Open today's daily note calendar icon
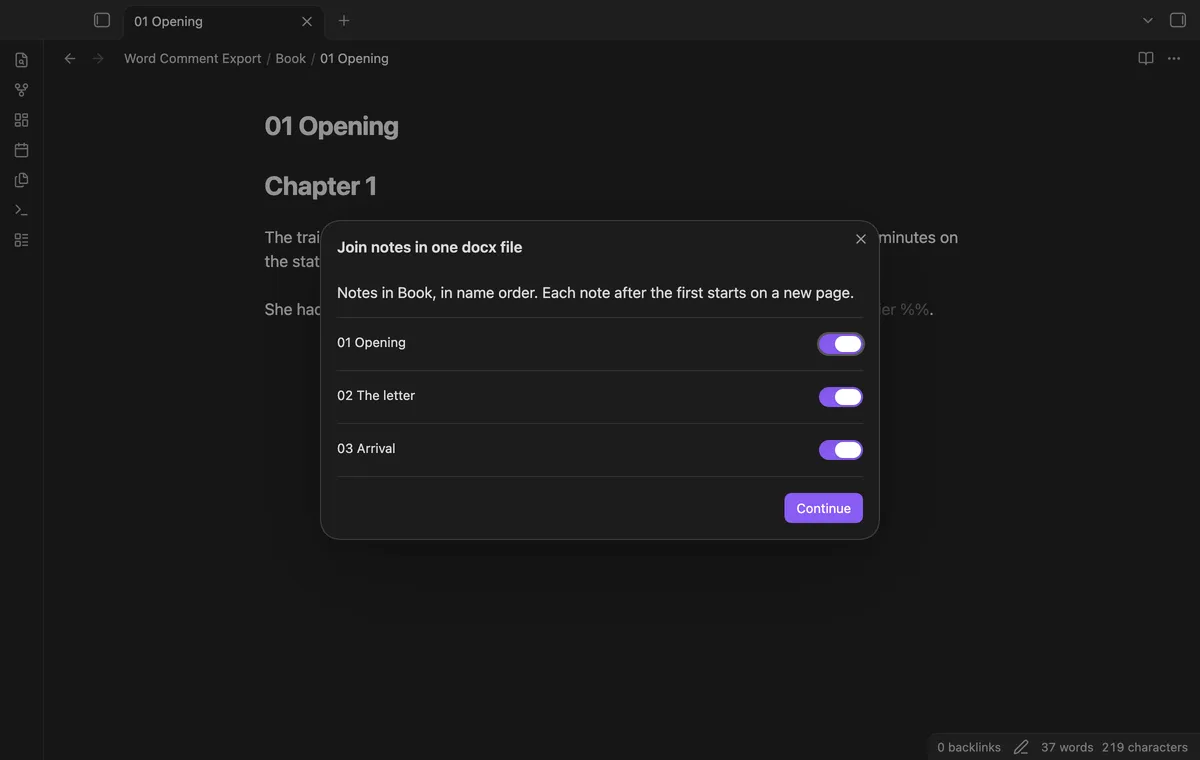 (x=21, y=150)
